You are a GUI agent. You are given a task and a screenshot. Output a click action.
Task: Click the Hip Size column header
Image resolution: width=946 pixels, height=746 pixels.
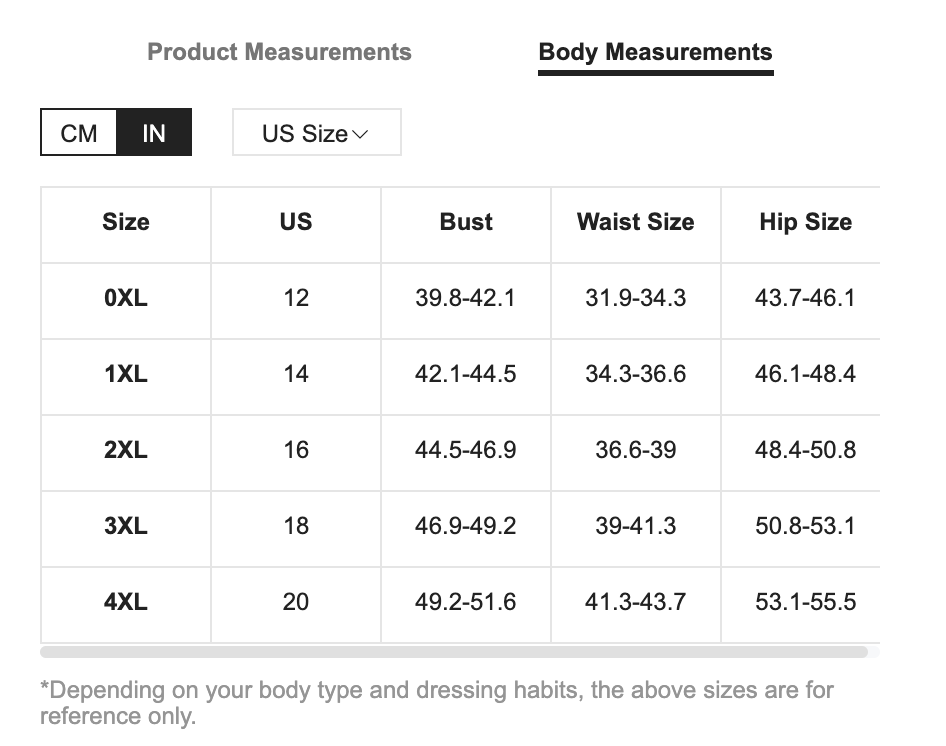click(805, 222)
